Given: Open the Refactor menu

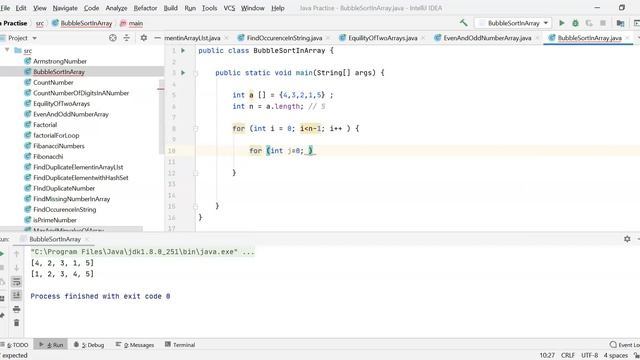Looking at the screenshot, I should pyautogui.click(x=145, y=8).
